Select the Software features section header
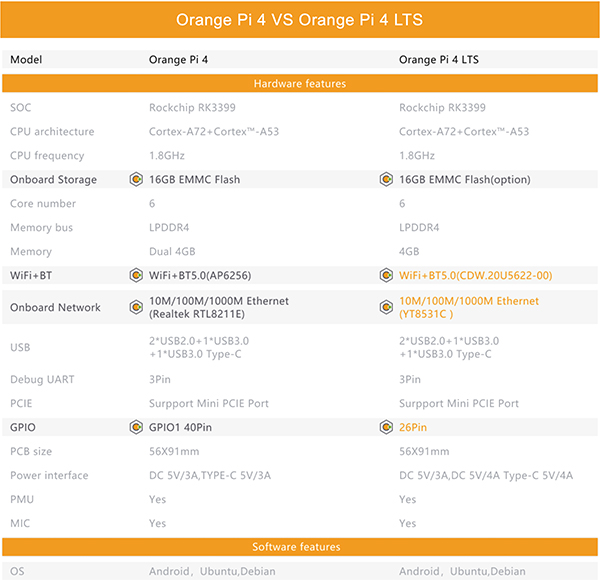Screen dimensions: 600x580 pos(300,547)
